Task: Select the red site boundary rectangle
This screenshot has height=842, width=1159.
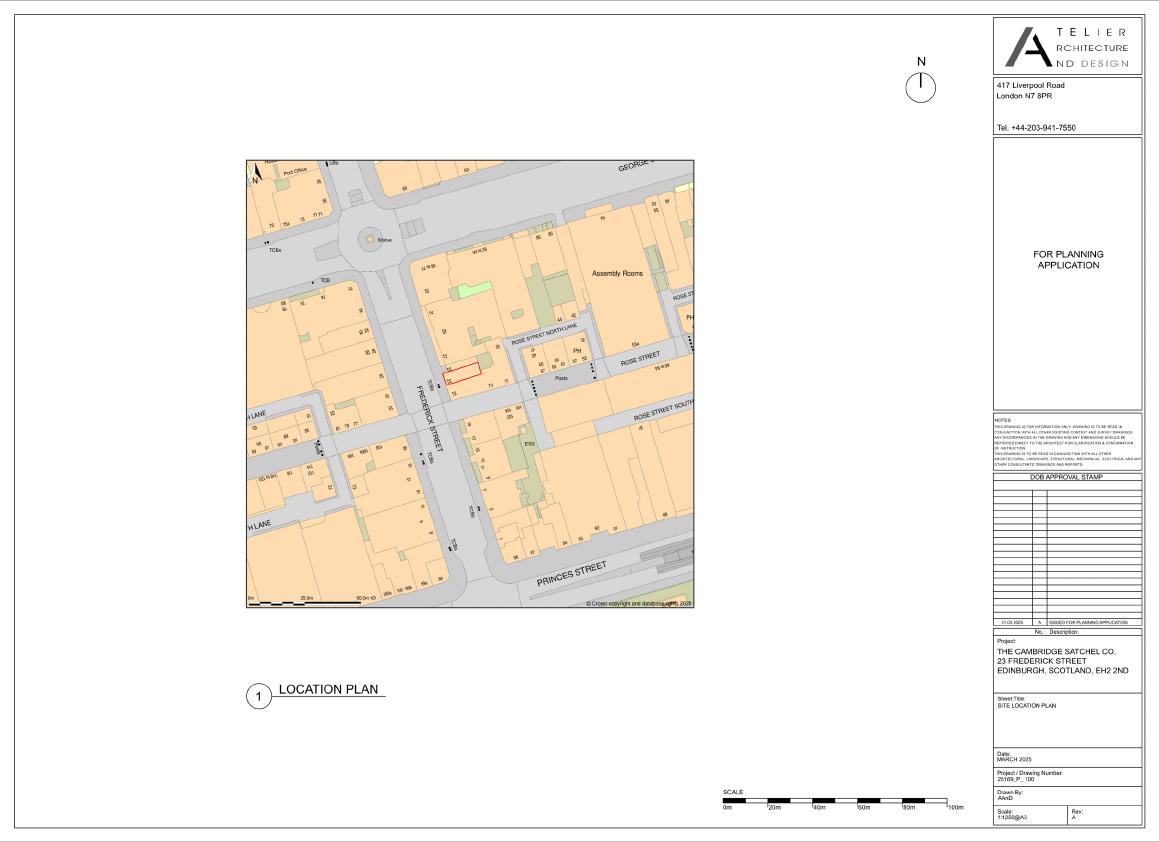Action: (462, 373)
